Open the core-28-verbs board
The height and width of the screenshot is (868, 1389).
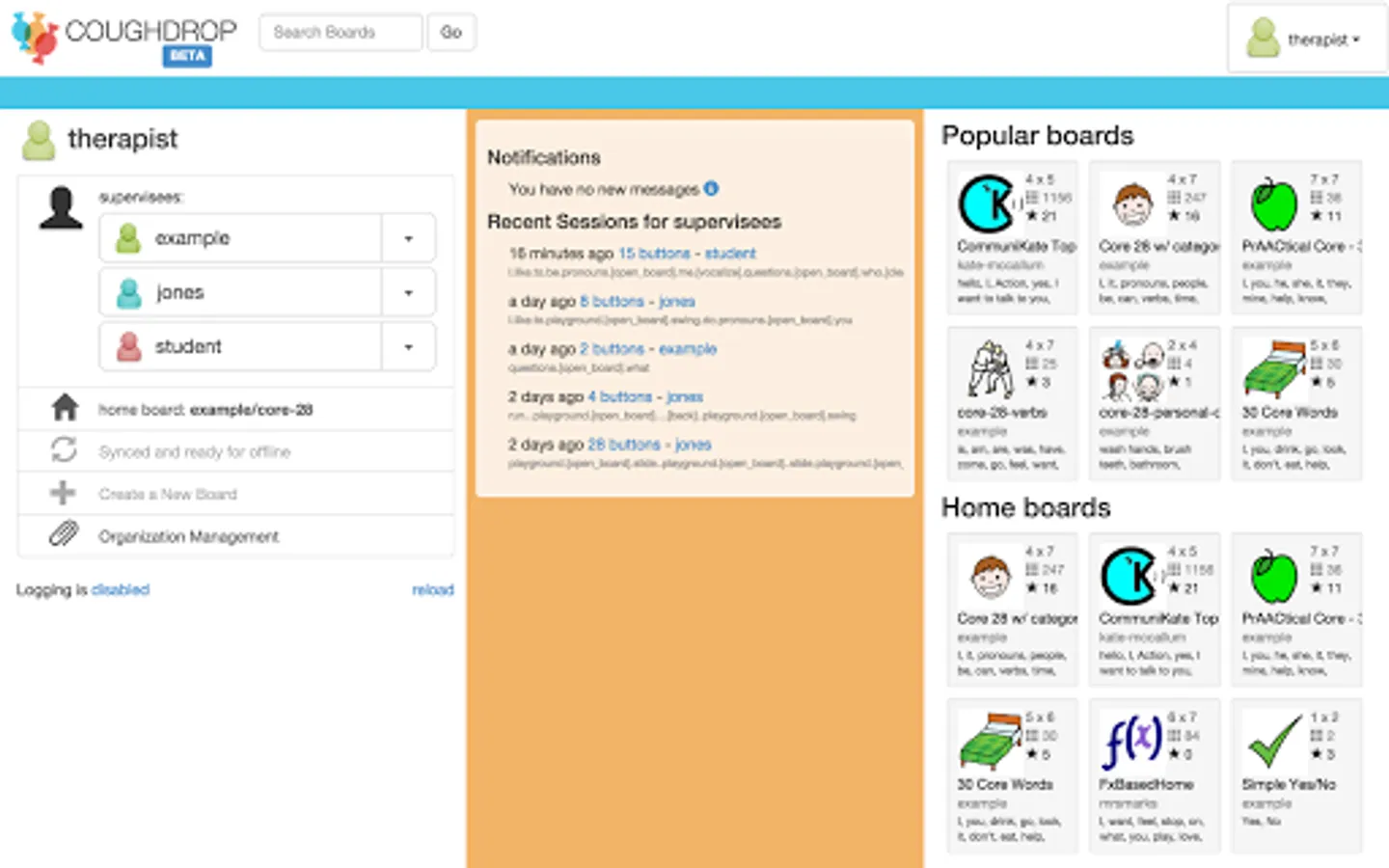coord(1013,403)
